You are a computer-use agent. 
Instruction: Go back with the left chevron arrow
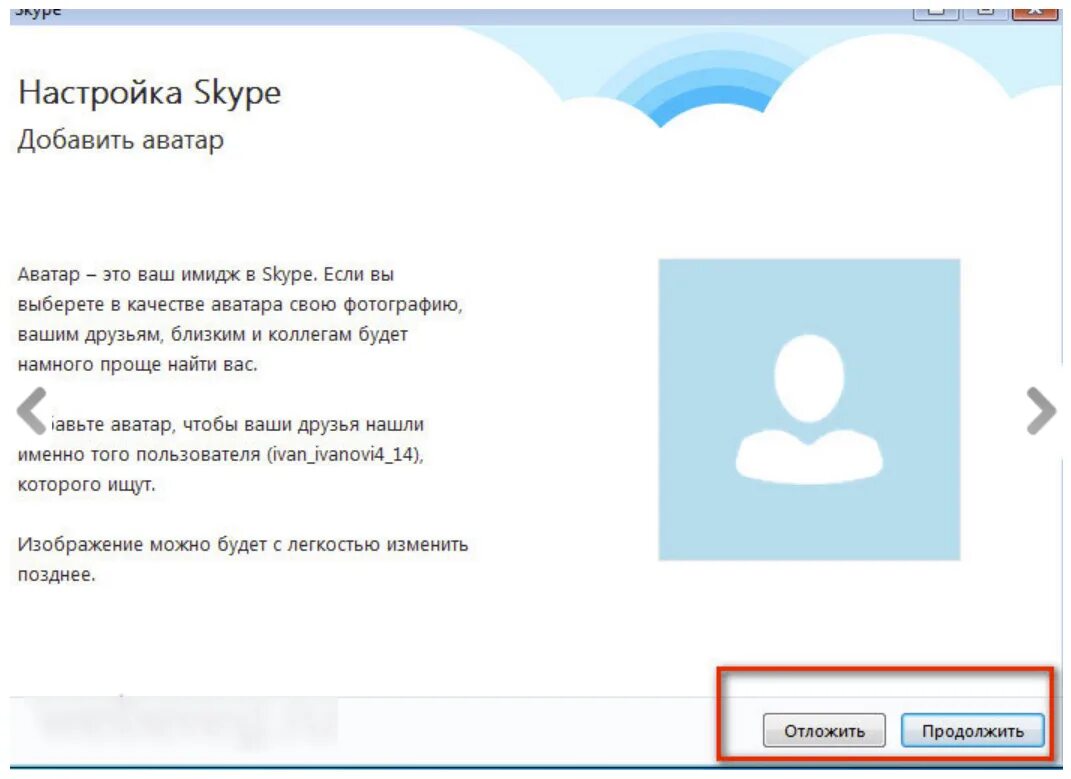tap(31, 411)
